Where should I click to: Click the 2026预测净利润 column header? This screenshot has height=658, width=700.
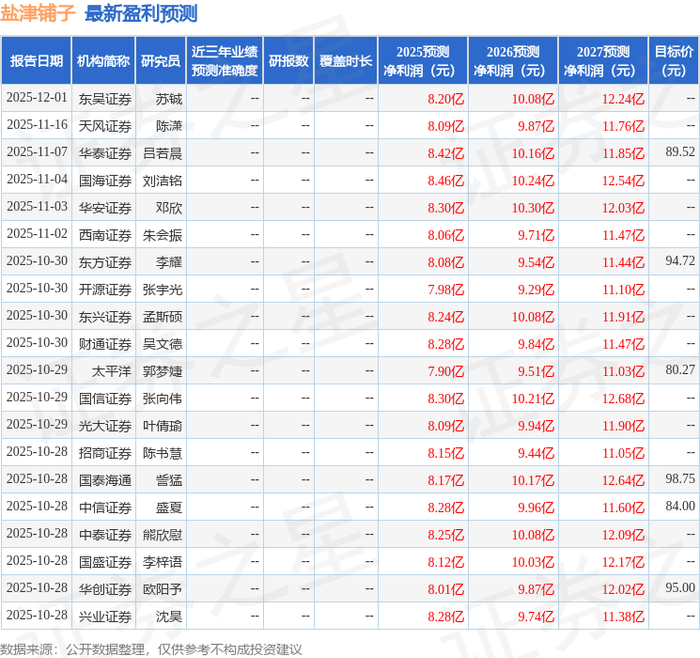tap(513, 61)
